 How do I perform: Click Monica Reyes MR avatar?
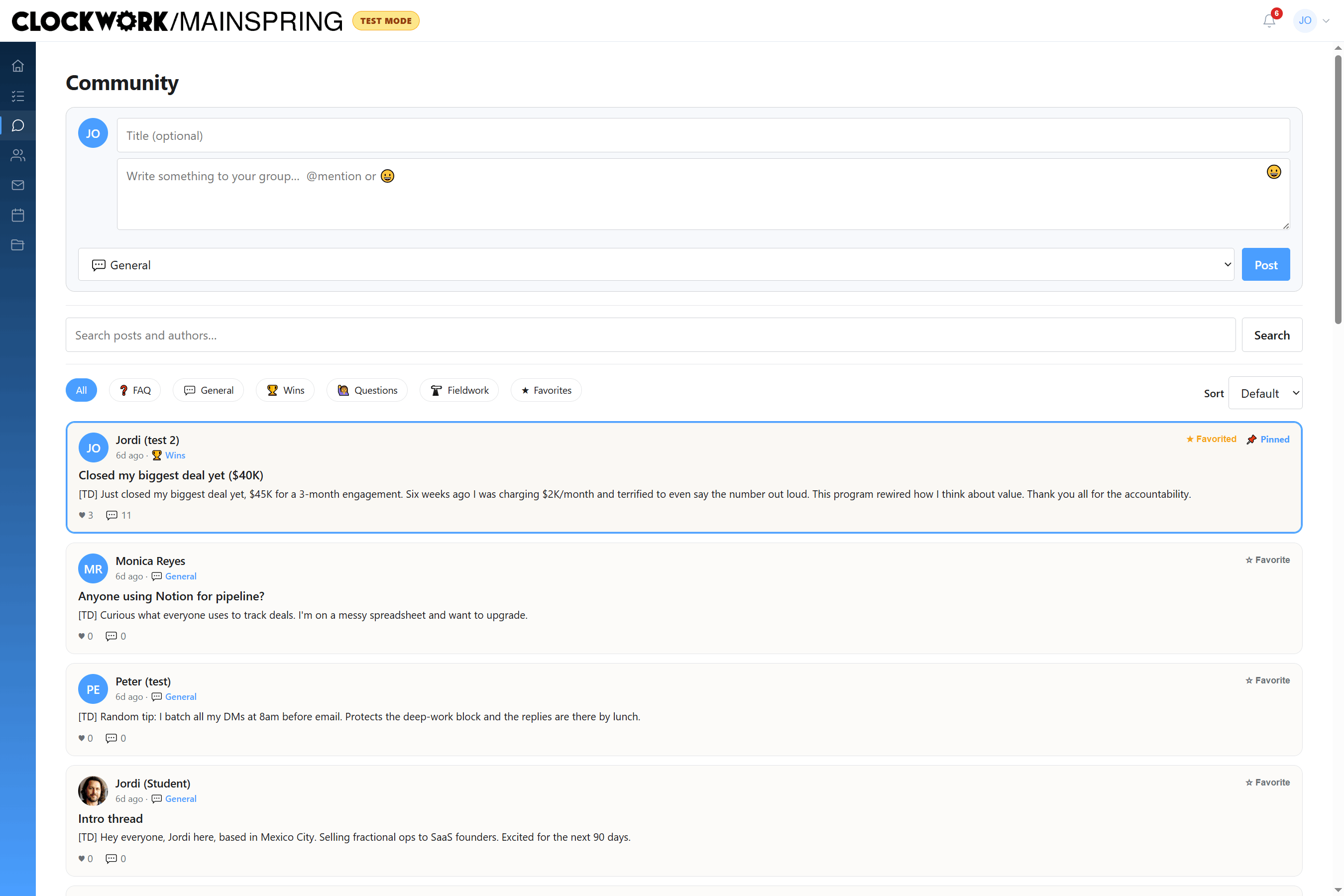(x=93, y=568)
